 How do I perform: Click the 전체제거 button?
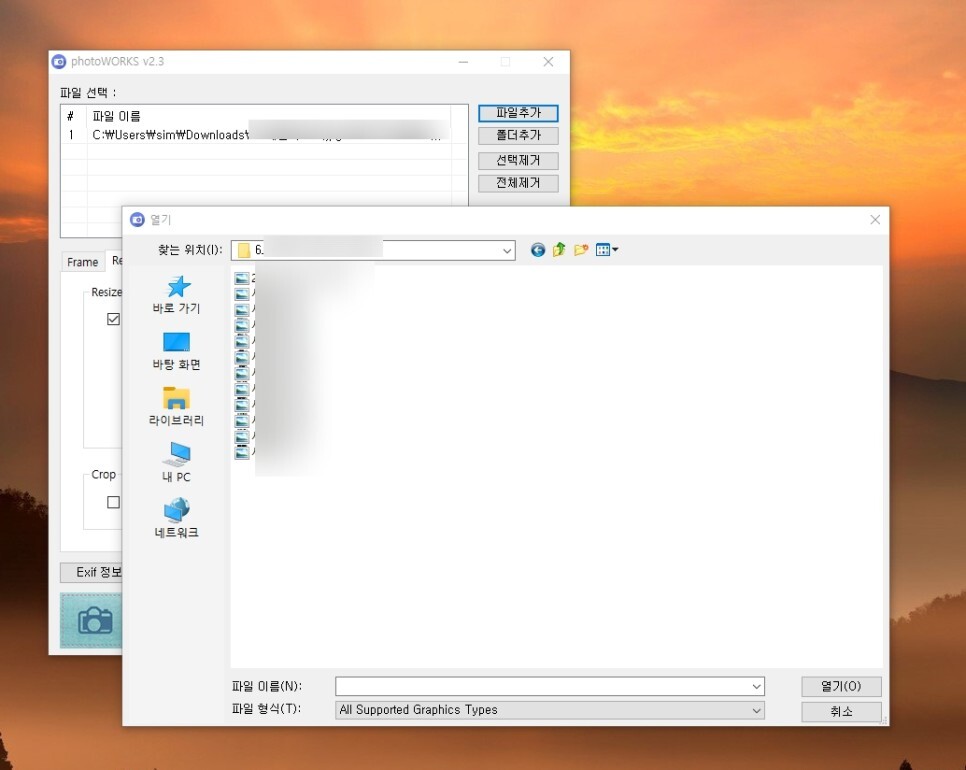[518, 184]
